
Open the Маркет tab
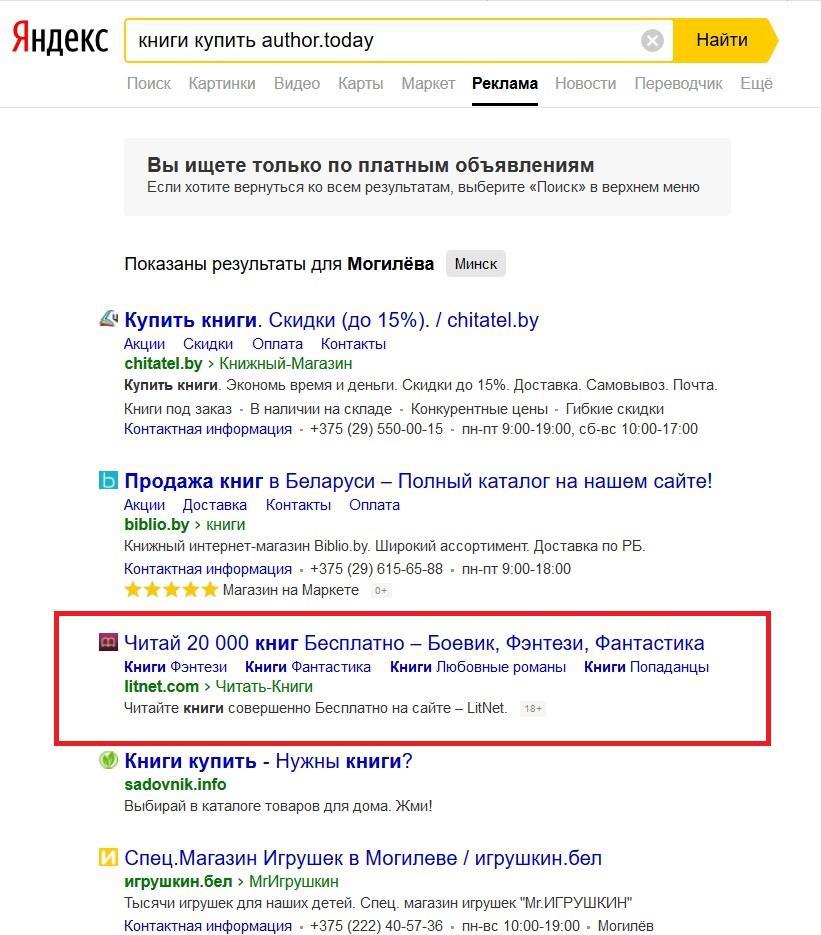pos(428,84)
